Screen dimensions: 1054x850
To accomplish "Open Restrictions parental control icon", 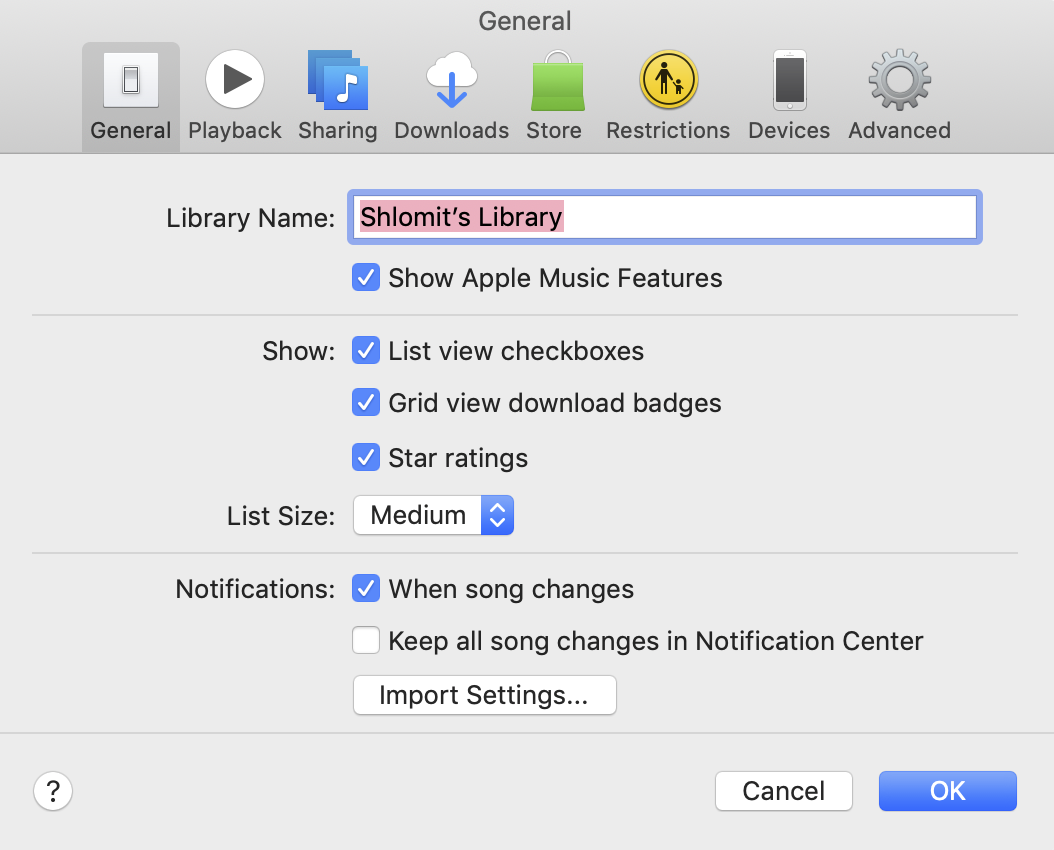I will click(x=668, y=81).
